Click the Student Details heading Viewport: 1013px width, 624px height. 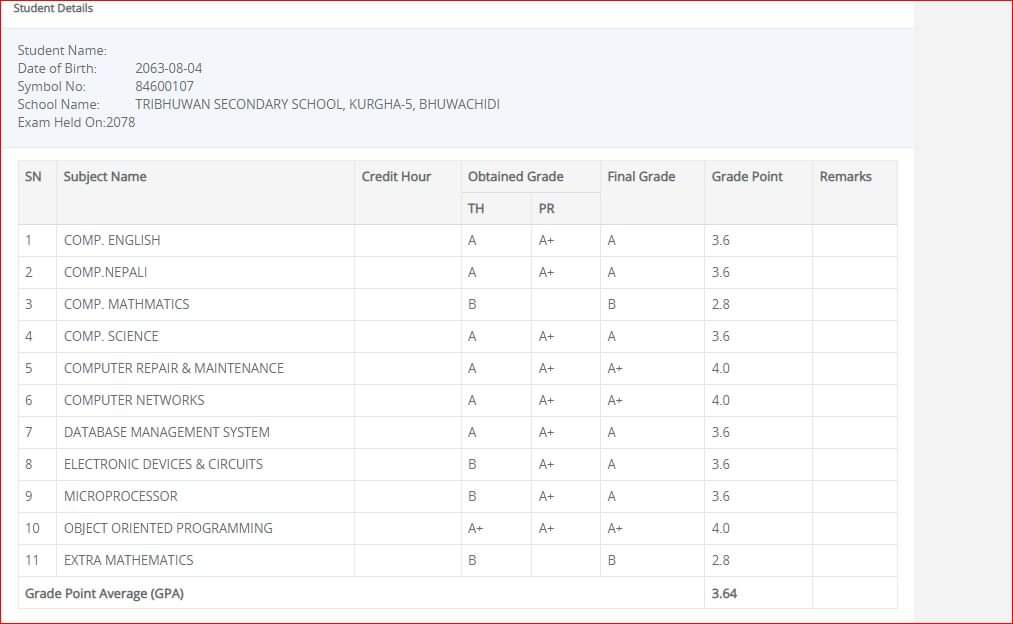[x=53, y=8]
